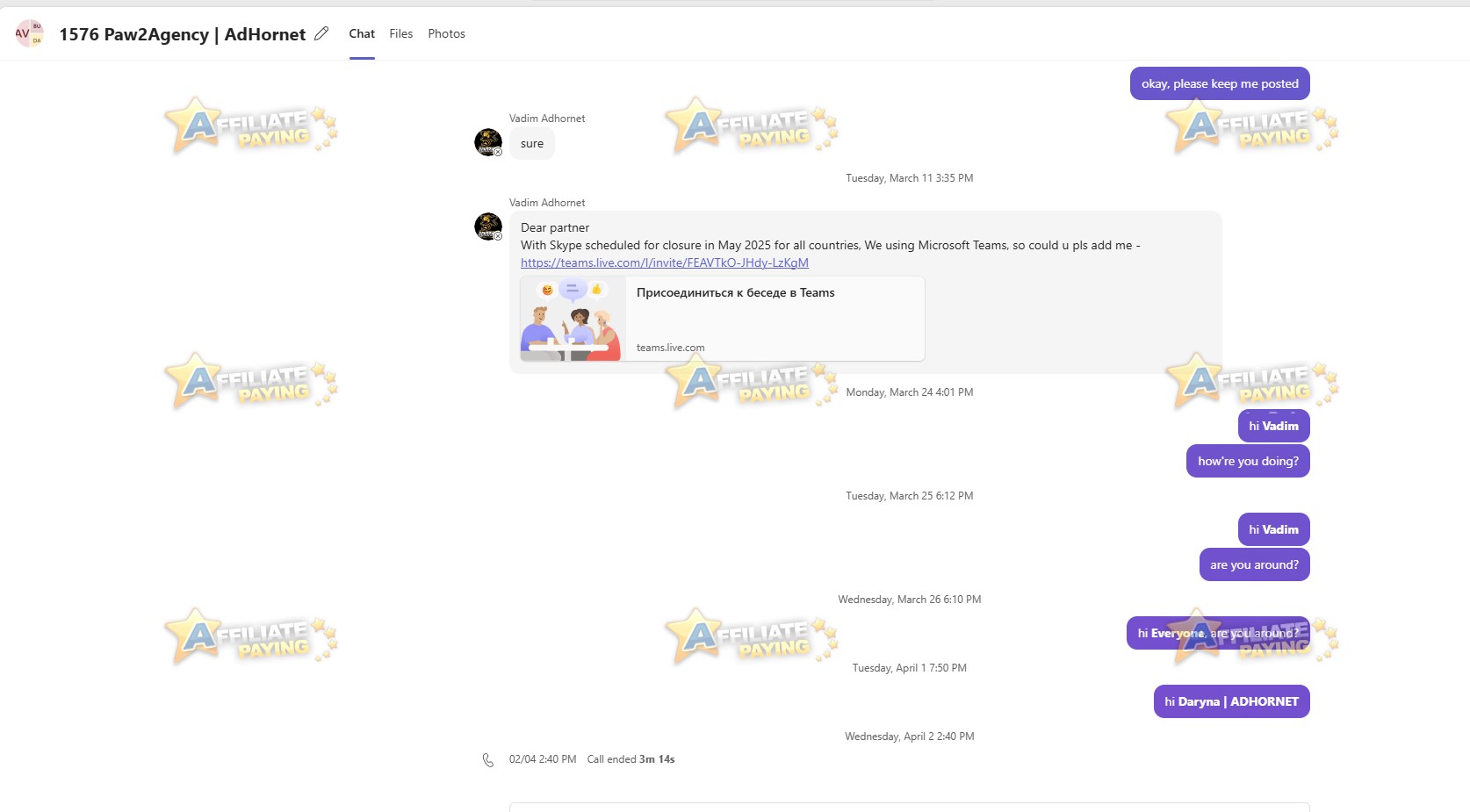Click the Teams invite preview card illustration
1470x812 pixels.
click(573, 319)
